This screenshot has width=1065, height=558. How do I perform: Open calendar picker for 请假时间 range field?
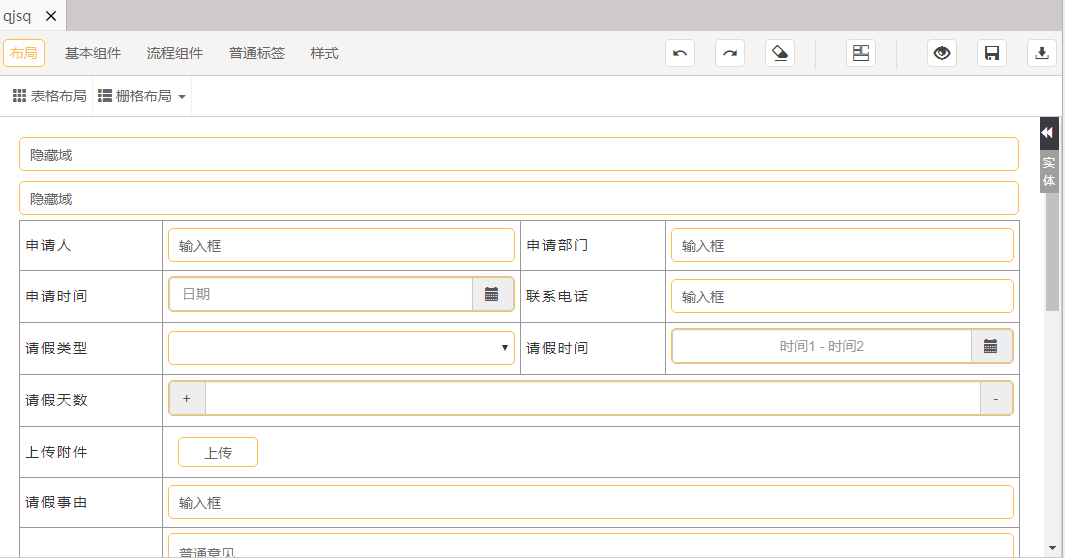(991, 346)
